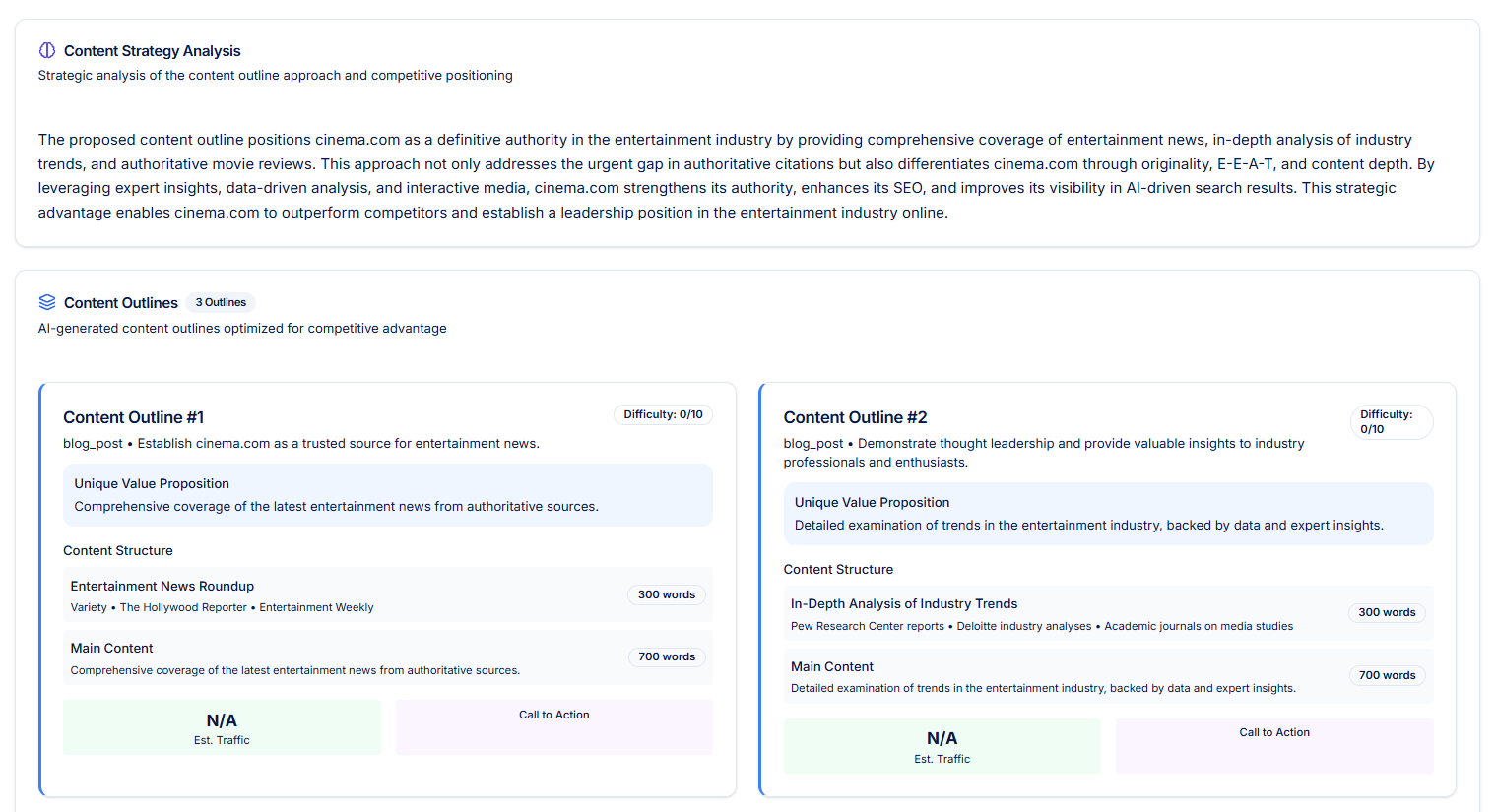Viewport: 1495px width, 812px height.
Task: Click the Call to Action box in Outline #2
Action: pyautogui.click(x=1273, y=745)
